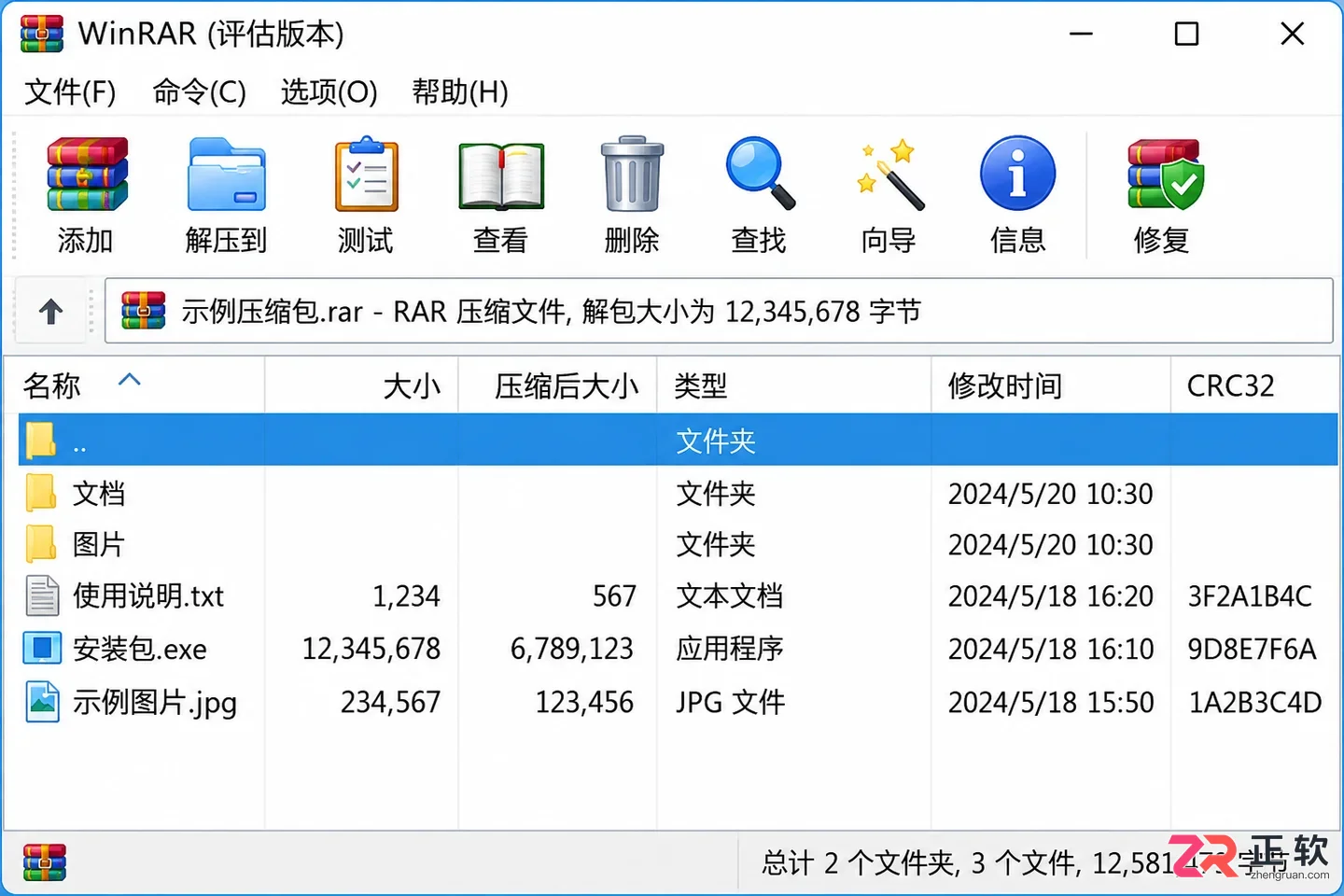The height and width of the screenshot is (896, 1344).
Task: Click the 安装包.exe file icon
Action: [x=42, y=648]
